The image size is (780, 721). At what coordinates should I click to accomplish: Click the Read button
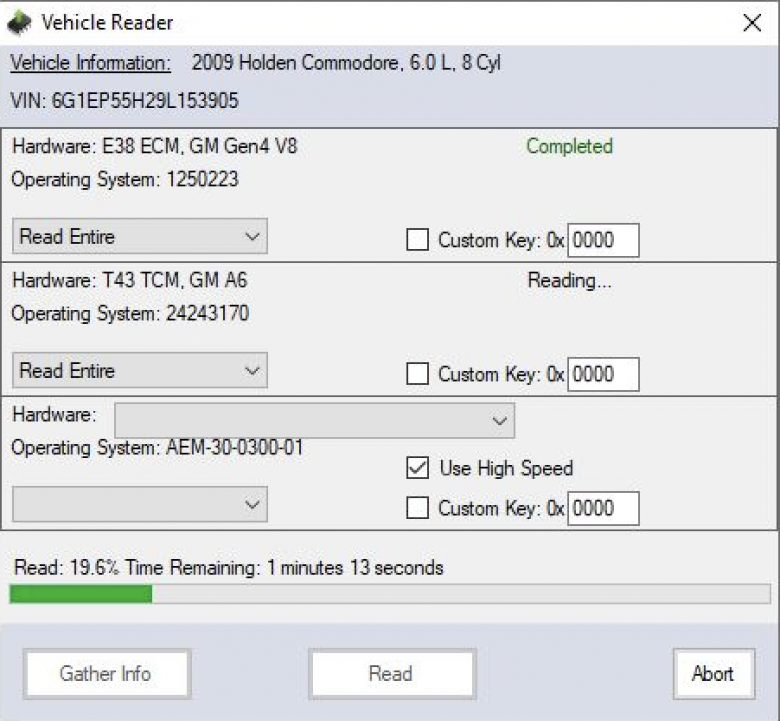[392, 674]
